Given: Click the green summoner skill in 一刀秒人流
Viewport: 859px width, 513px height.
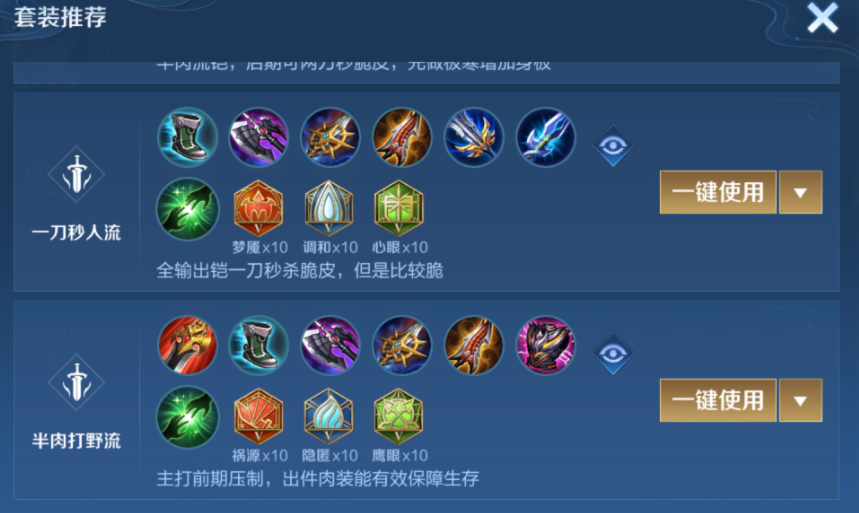Looking at the screenshot, I should tap(187, 209).
